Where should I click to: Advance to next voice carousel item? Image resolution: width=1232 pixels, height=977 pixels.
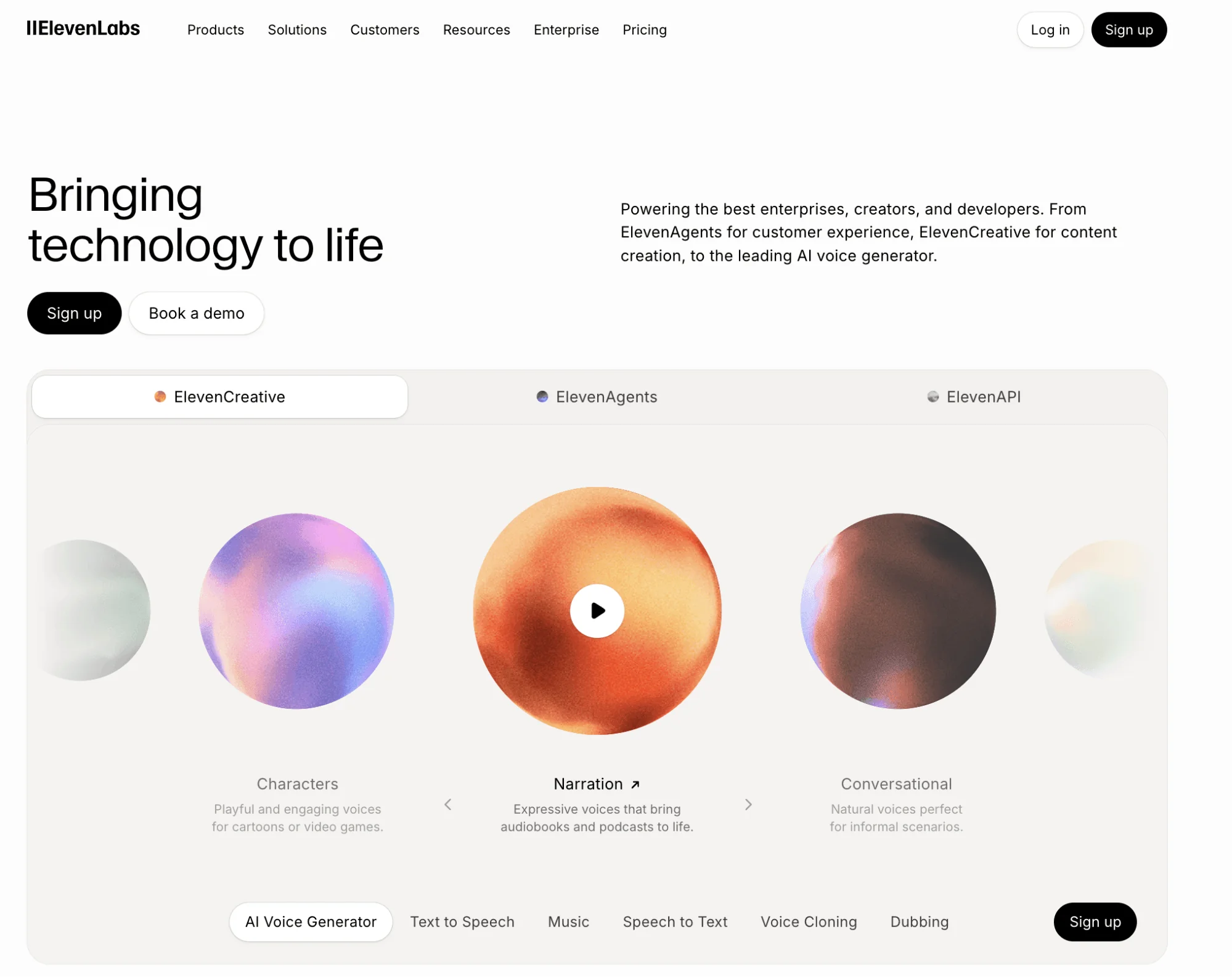point(748,804)
